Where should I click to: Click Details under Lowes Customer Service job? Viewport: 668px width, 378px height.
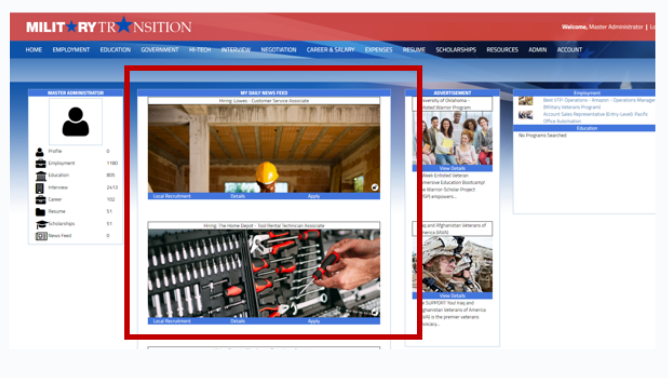click(x=238, y=196)
